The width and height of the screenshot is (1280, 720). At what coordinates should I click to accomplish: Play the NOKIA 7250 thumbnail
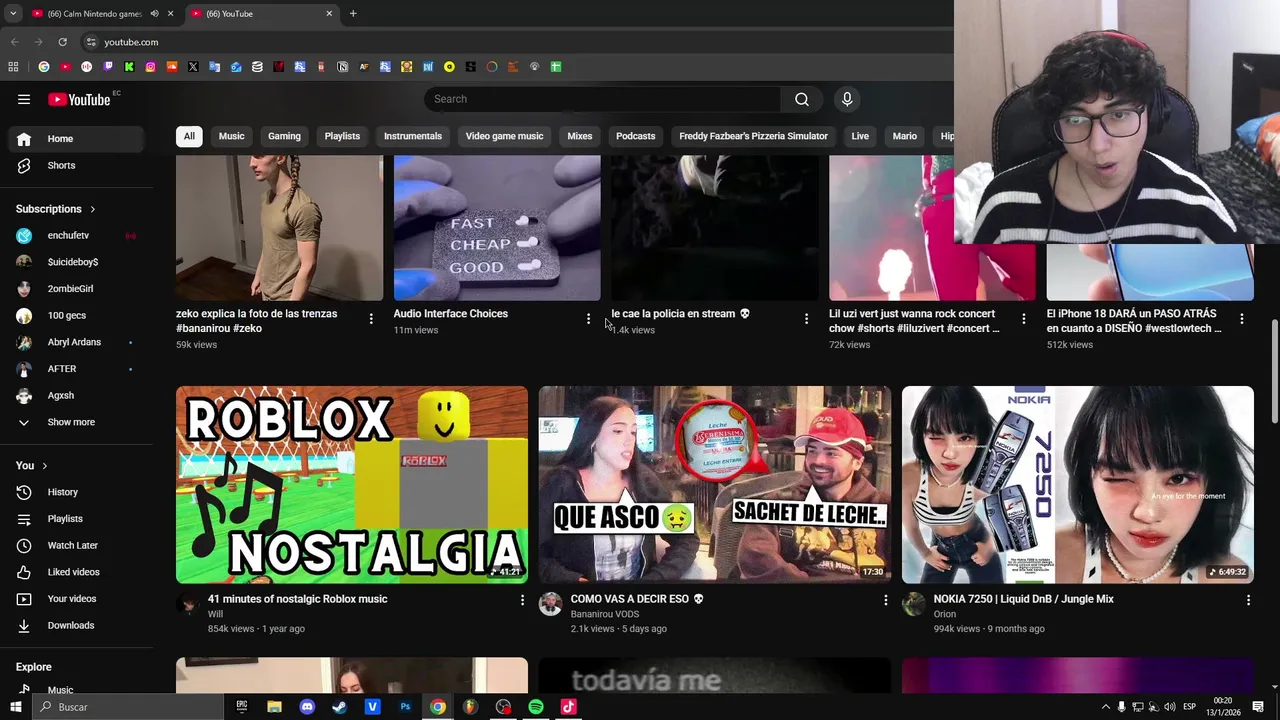pos(1077,485)
